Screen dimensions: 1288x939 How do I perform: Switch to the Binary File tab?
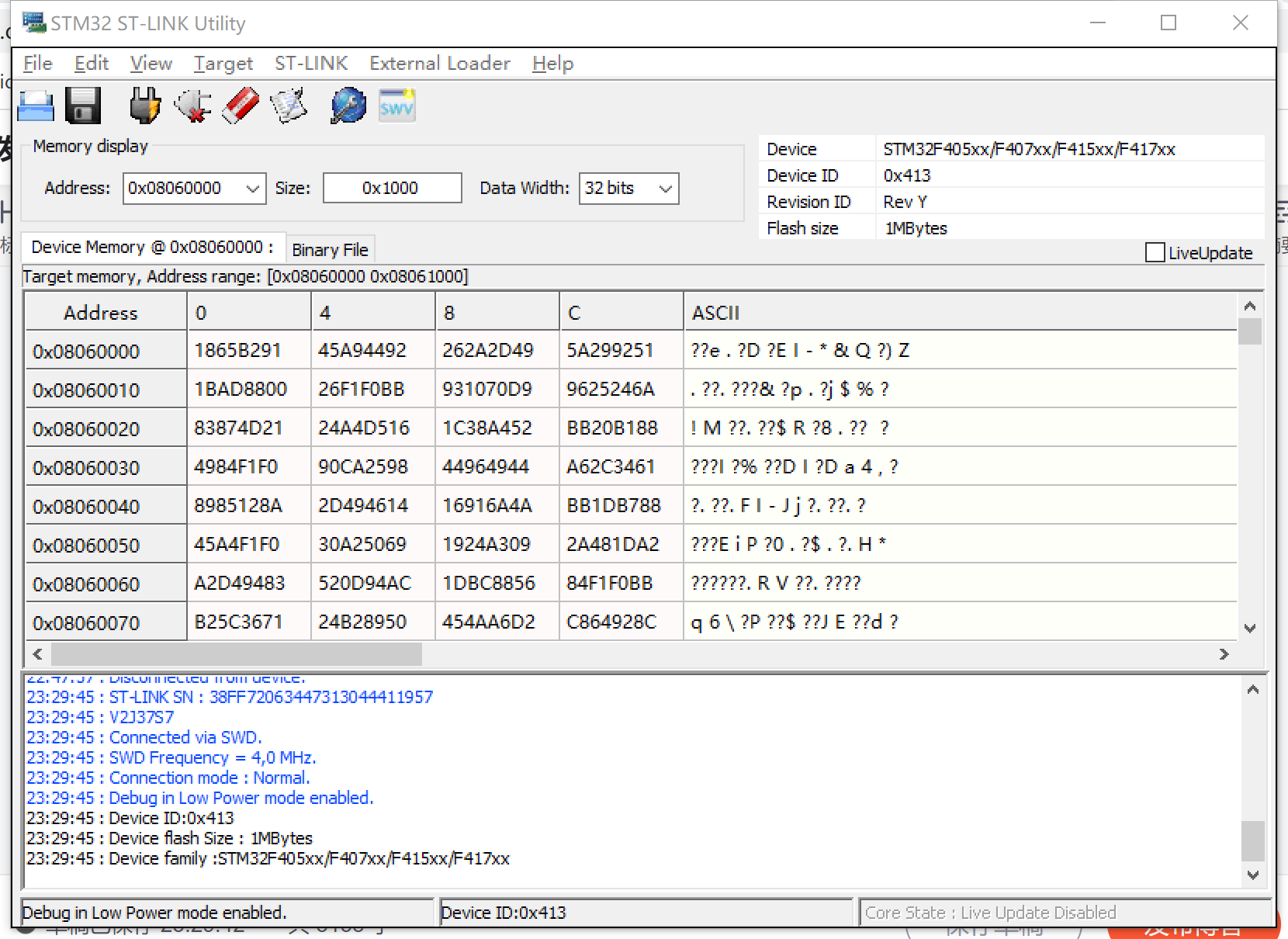tap(330, 248)
